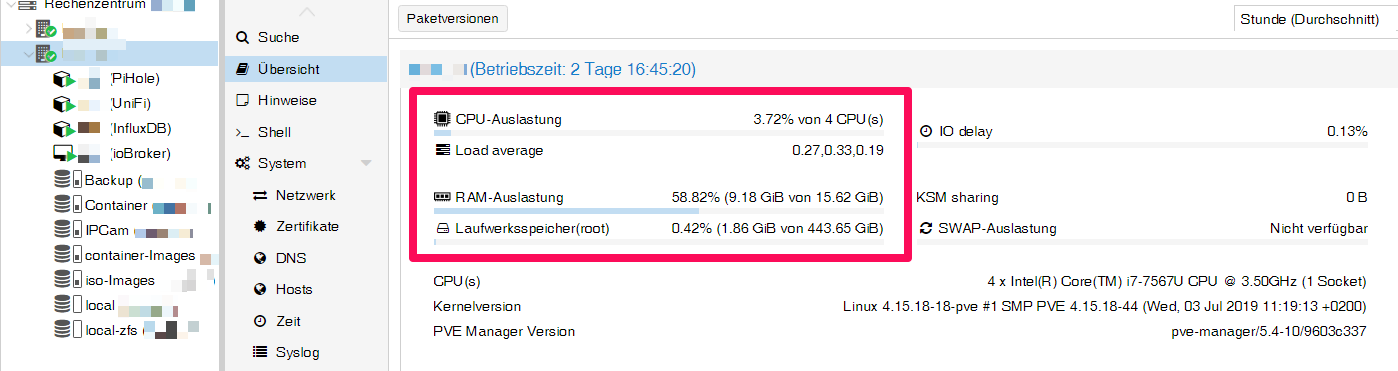Click the Paketversionen button
The height and width of the screenshot is (371, 1398).
(x=454, y=18)
